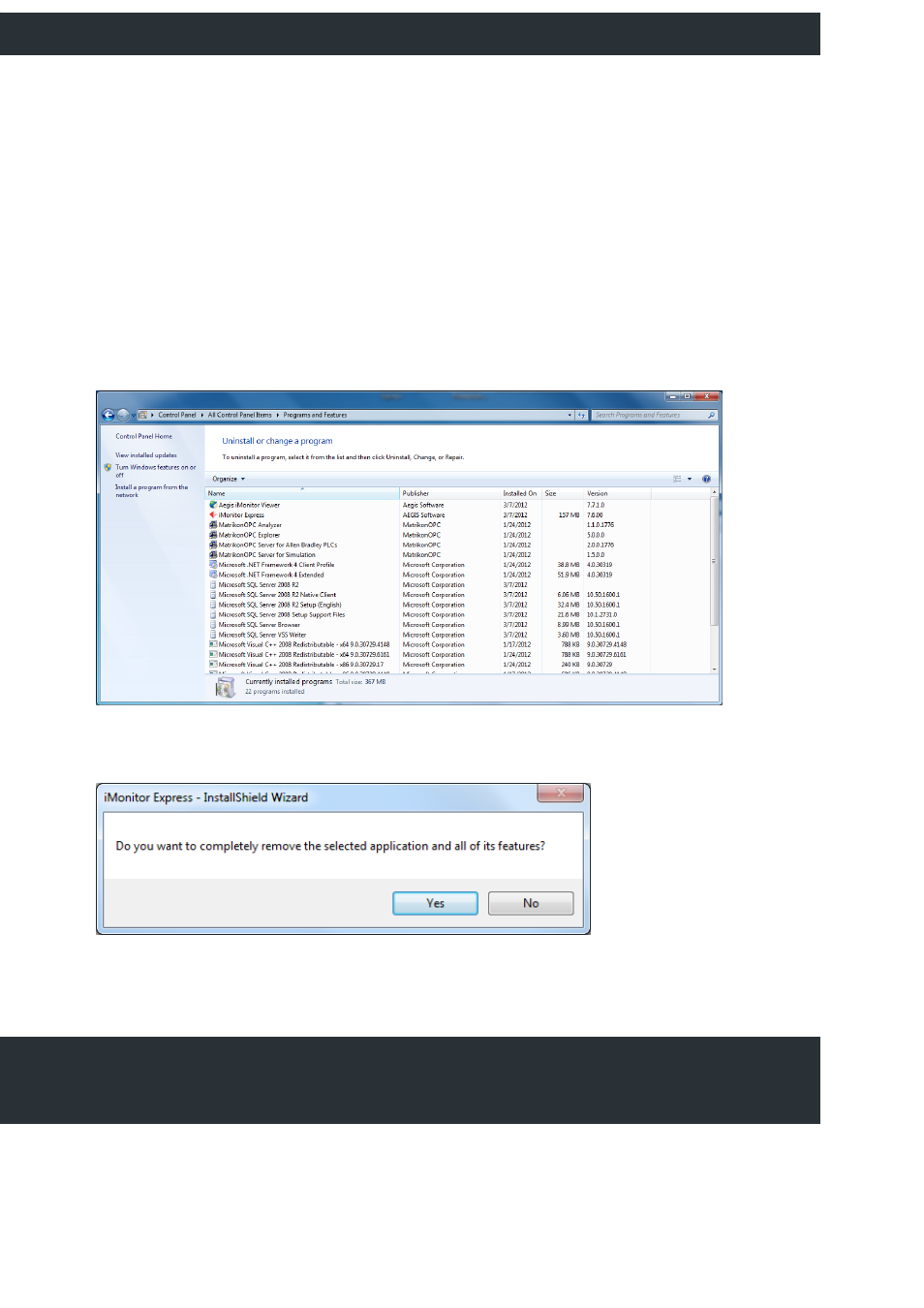Click the iMonitor Express red program icon
This screenshot has height=1308, width=924.
(213, 514)
